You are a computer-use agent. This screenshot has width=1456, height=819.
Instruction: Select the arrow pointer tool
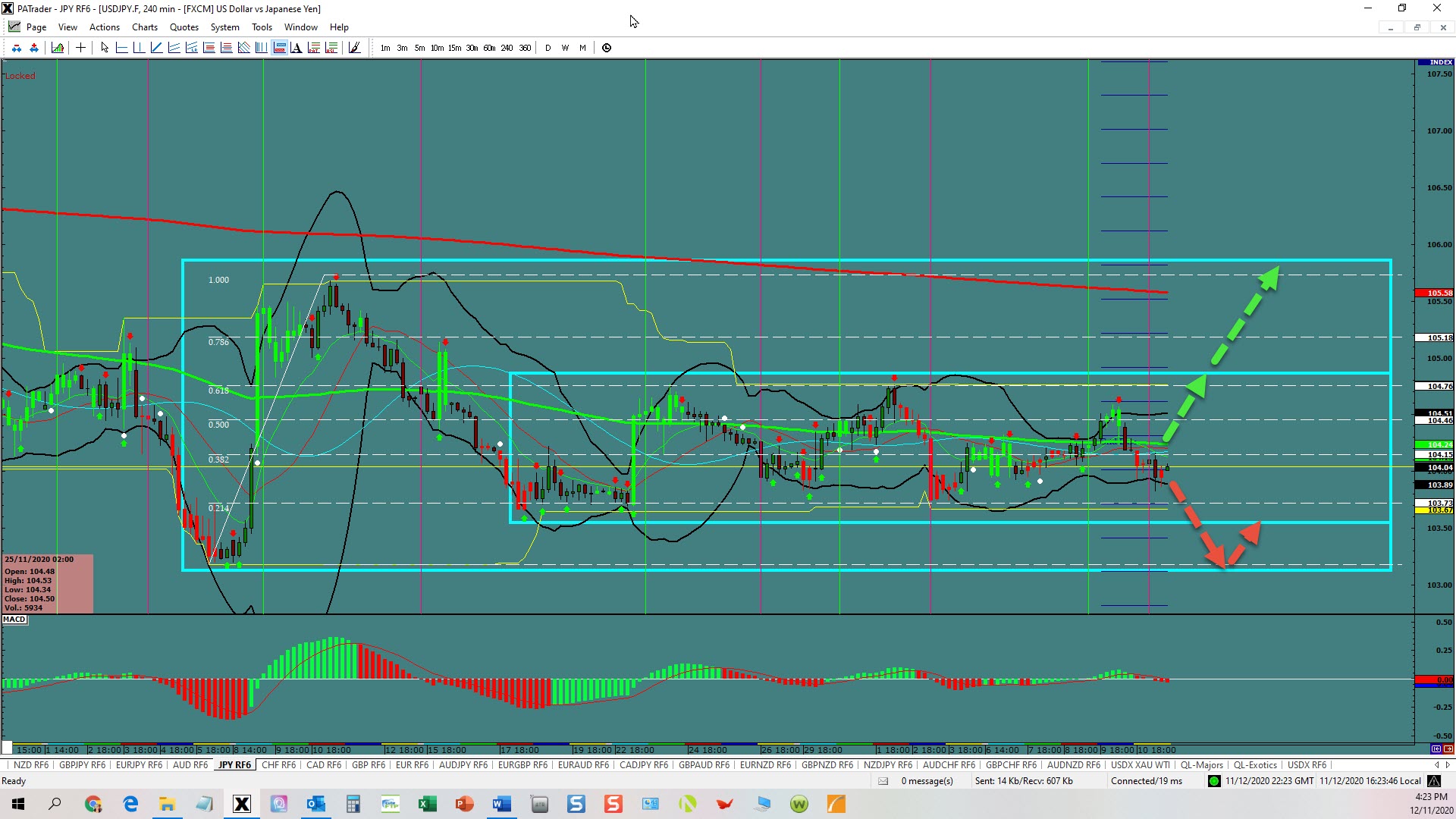(105, 48)
